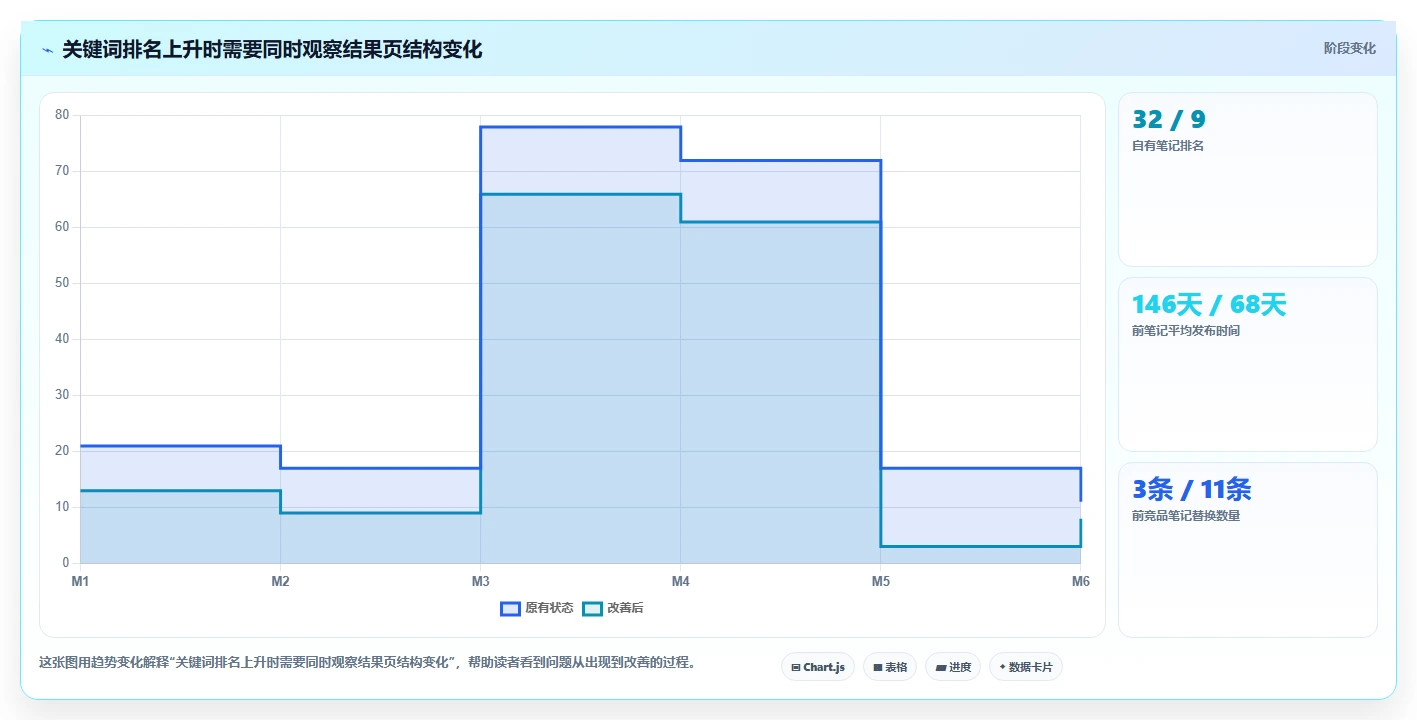
Task: Select the 数据卡片 tag chip
Action: (x=1026, y=667)
